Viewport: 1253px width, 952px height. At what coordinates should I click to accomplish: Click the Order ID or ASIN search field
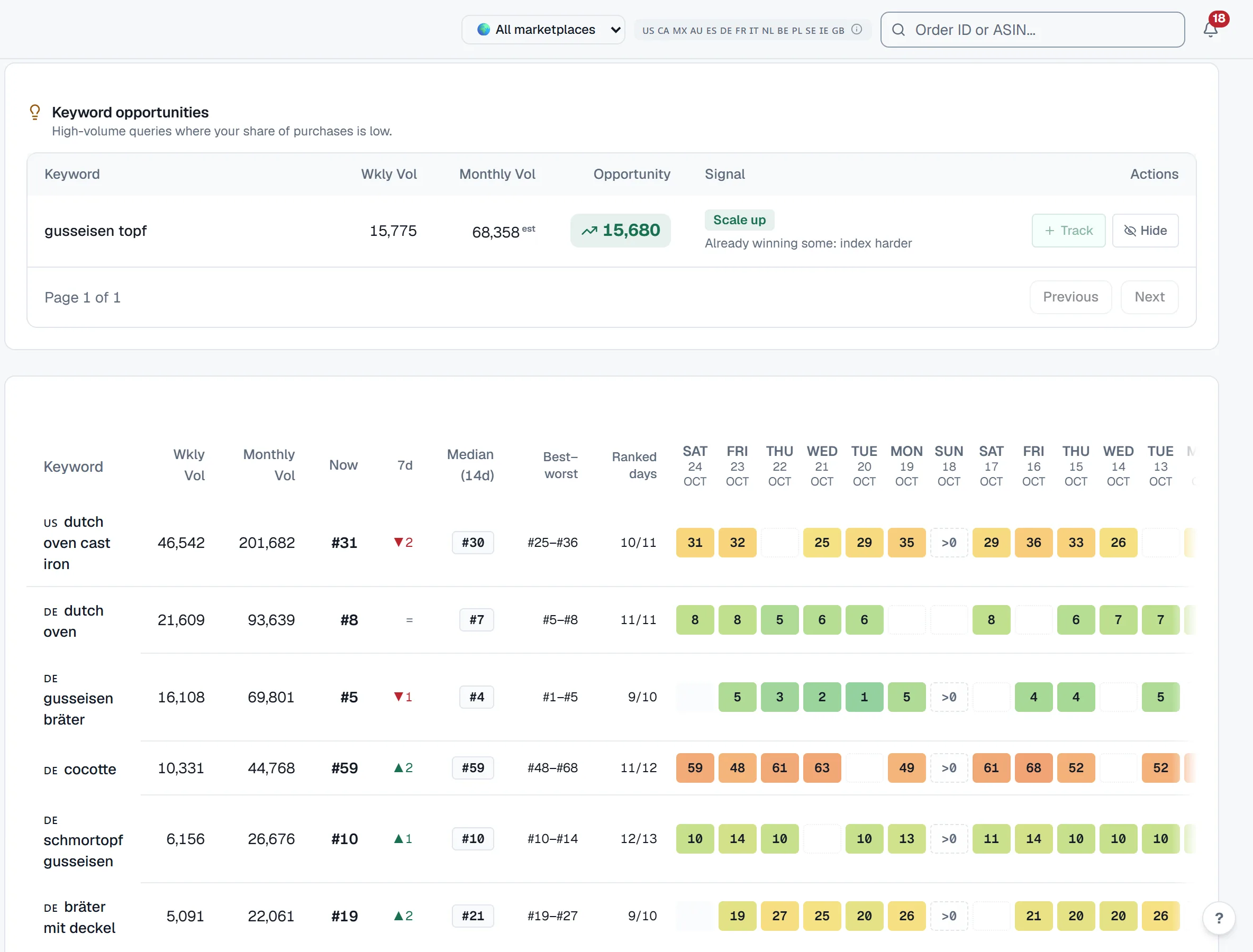click(1032, 30)
